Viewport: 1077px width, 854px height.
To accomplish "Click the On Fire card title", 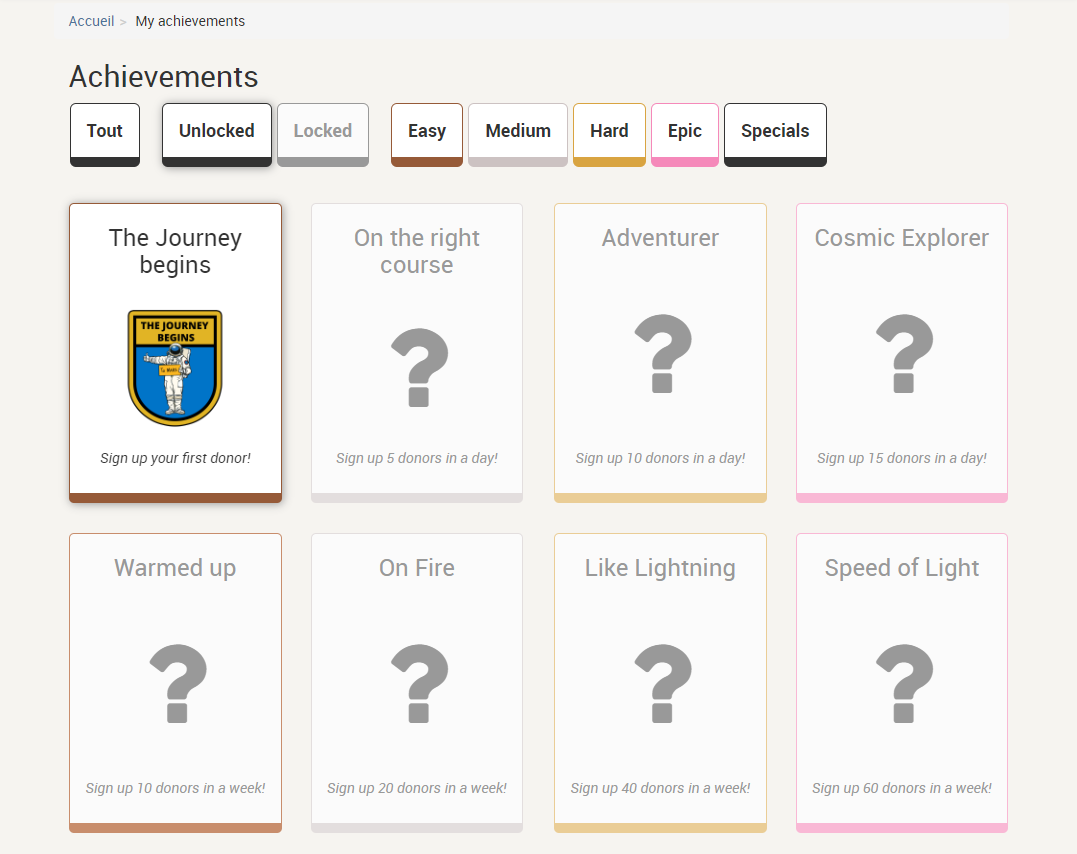I will click(417, 568).
